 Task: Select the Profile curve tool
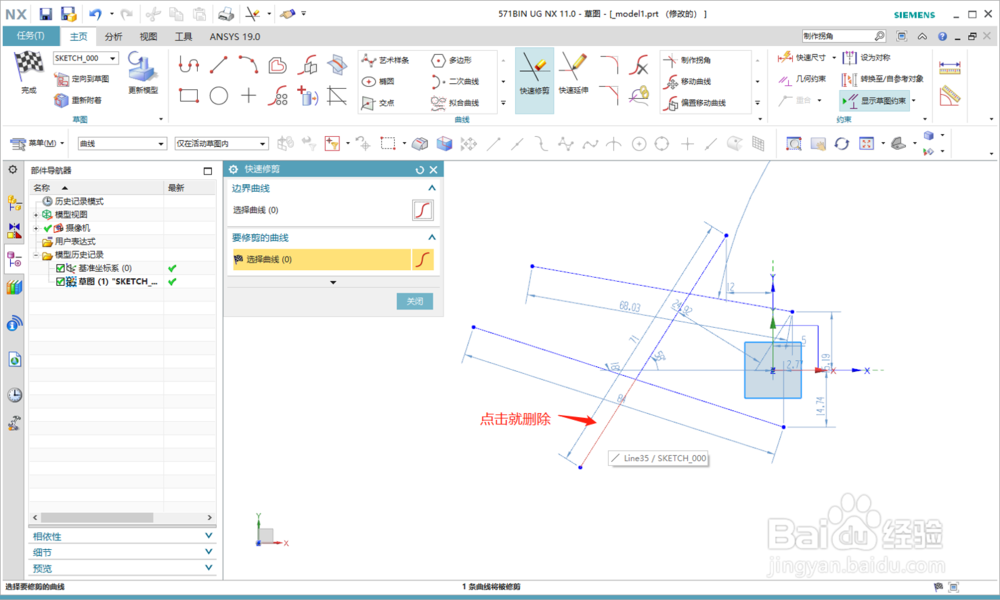coord(189,64)
